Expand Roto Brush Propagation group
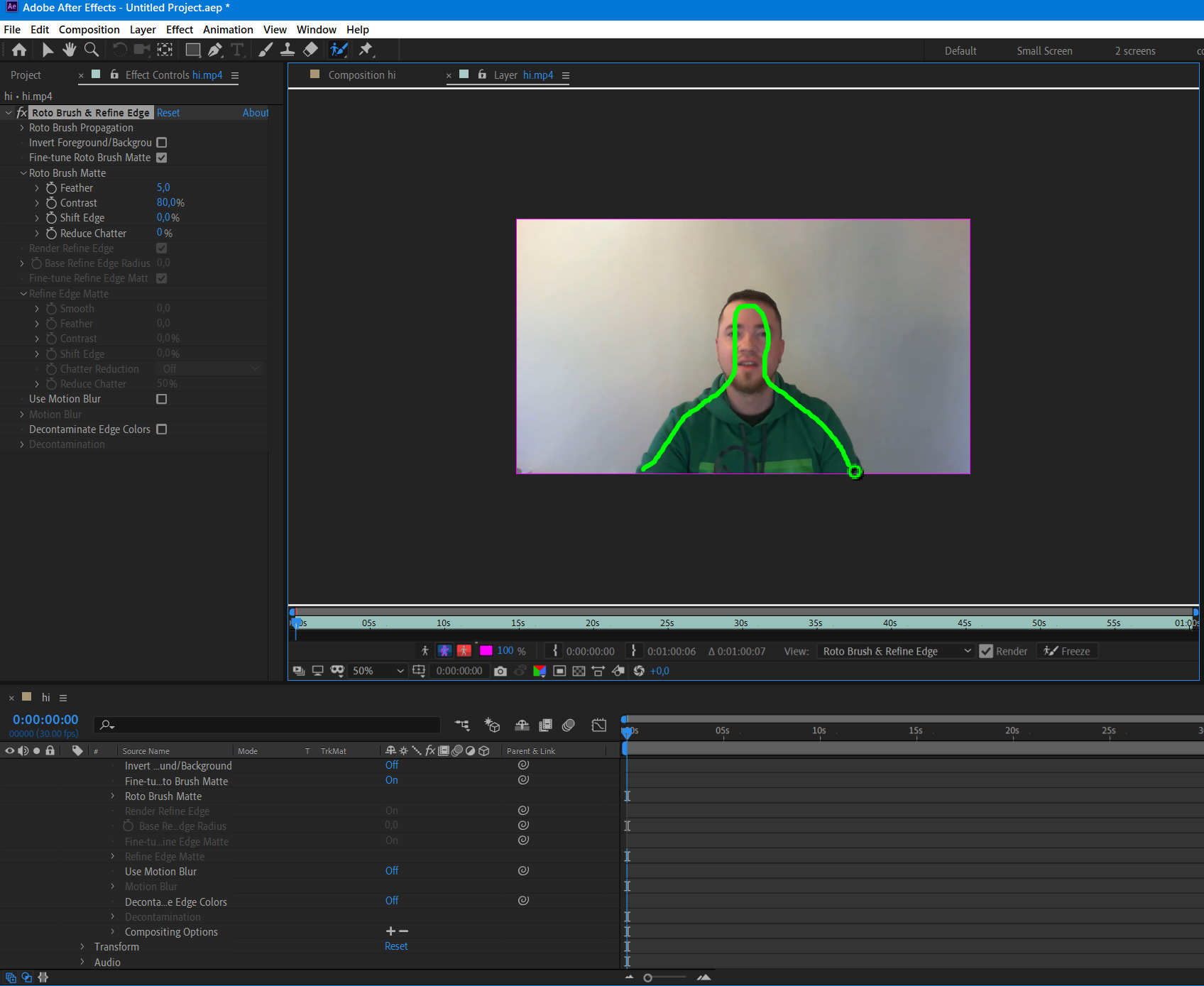Screen dimensions: 1204x986 pos(22,128)
